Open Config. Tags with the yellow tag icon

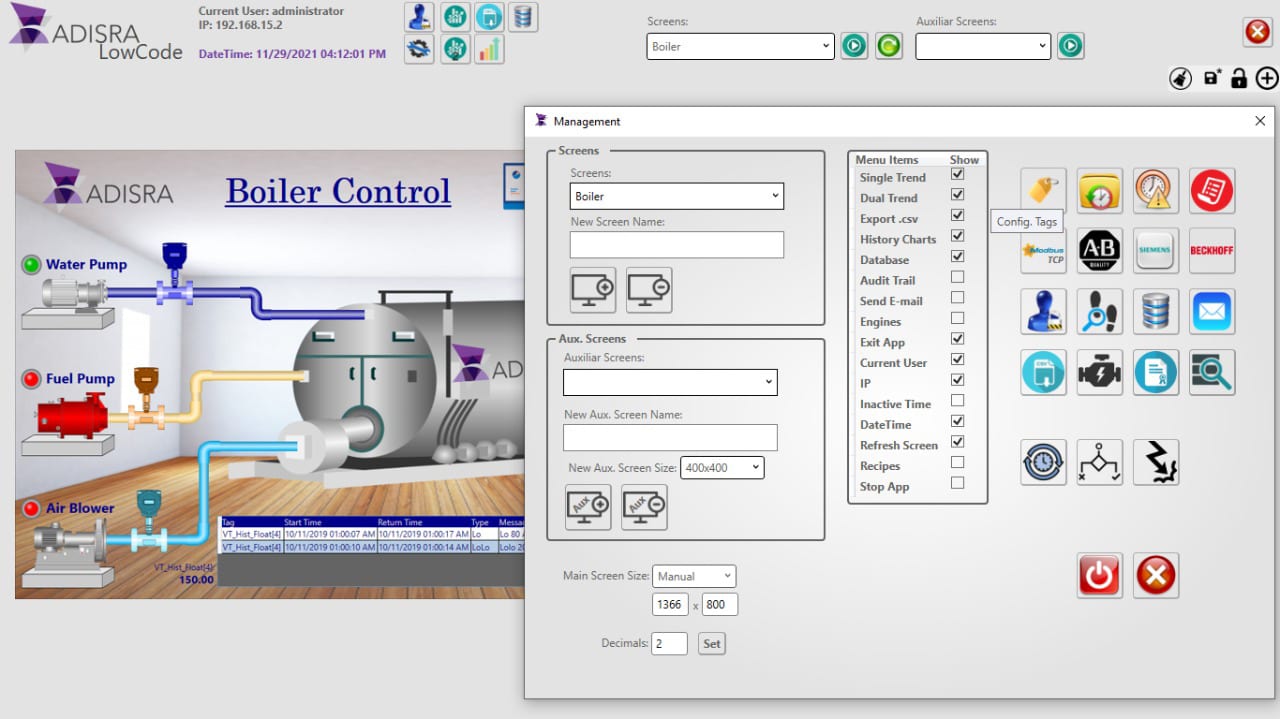pos(1043,190)
